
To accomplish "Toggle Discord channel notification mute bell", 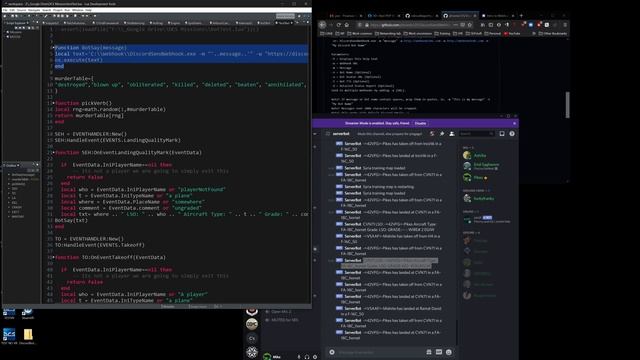I will (432, 134).
